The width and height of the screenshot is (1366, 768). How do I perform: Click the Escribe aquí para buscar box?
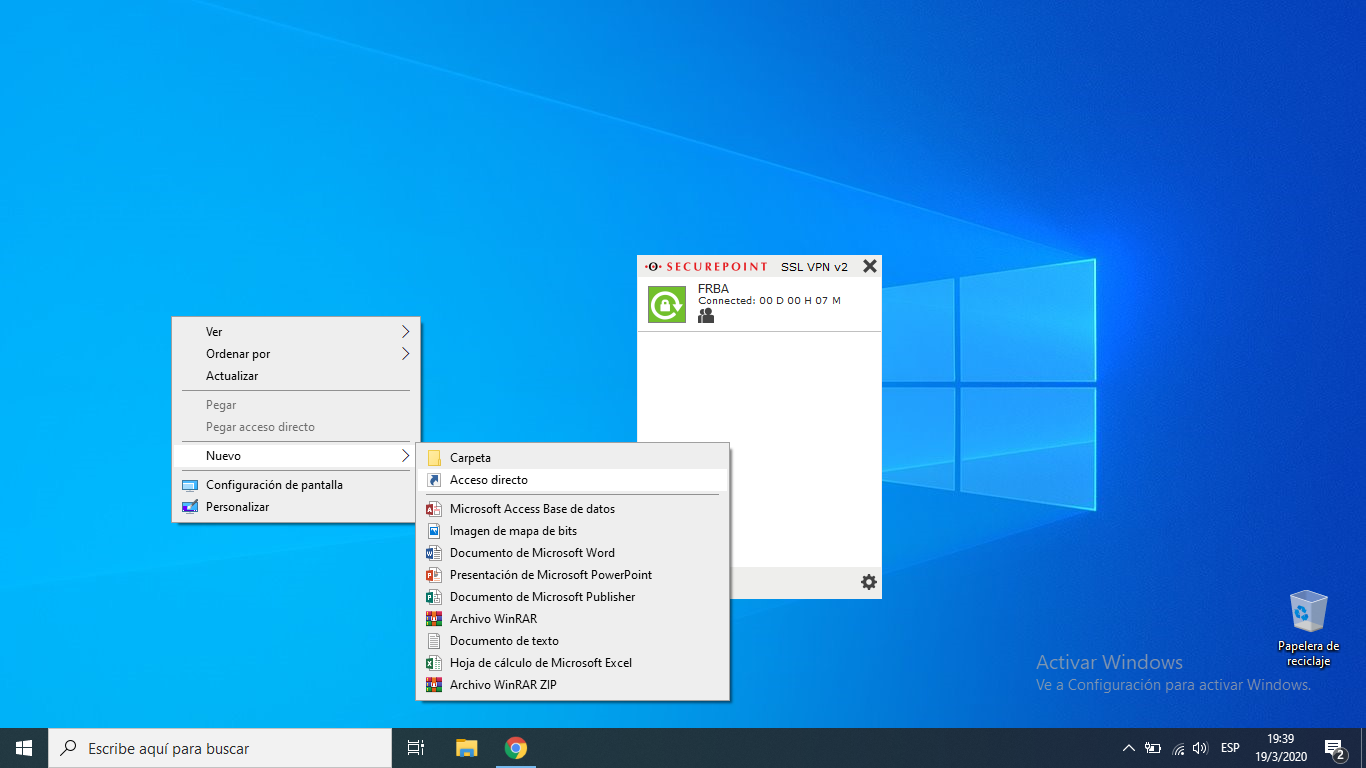point(220,748)
